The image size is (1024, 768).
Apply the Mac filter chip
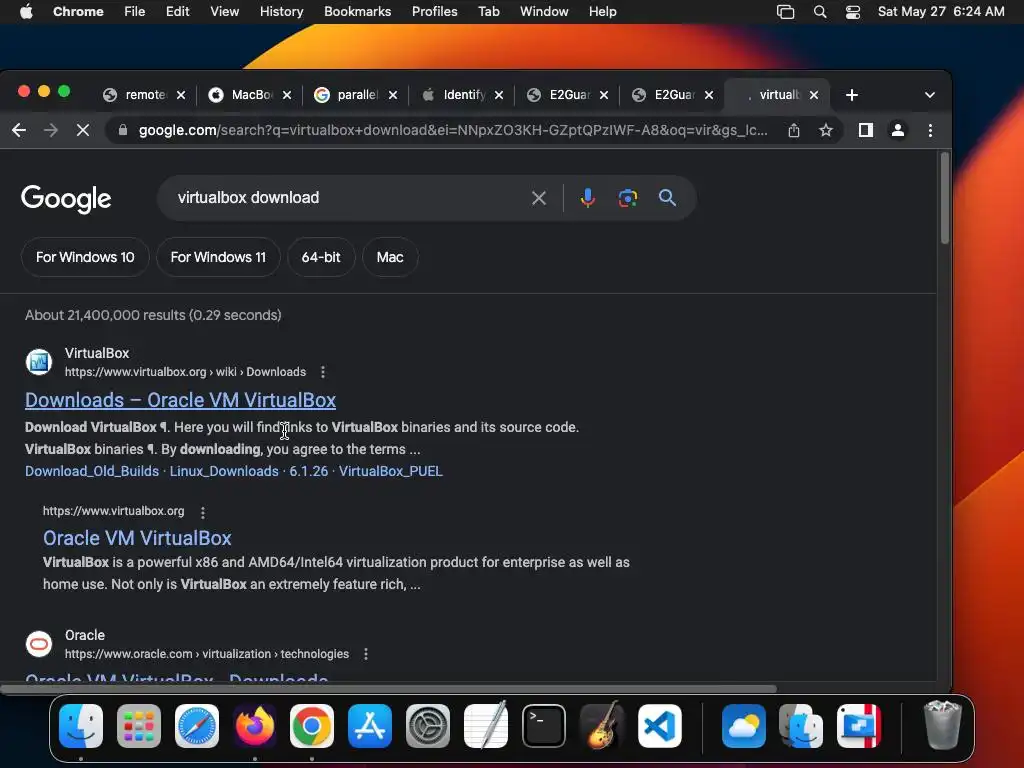[x=390, y=257]
